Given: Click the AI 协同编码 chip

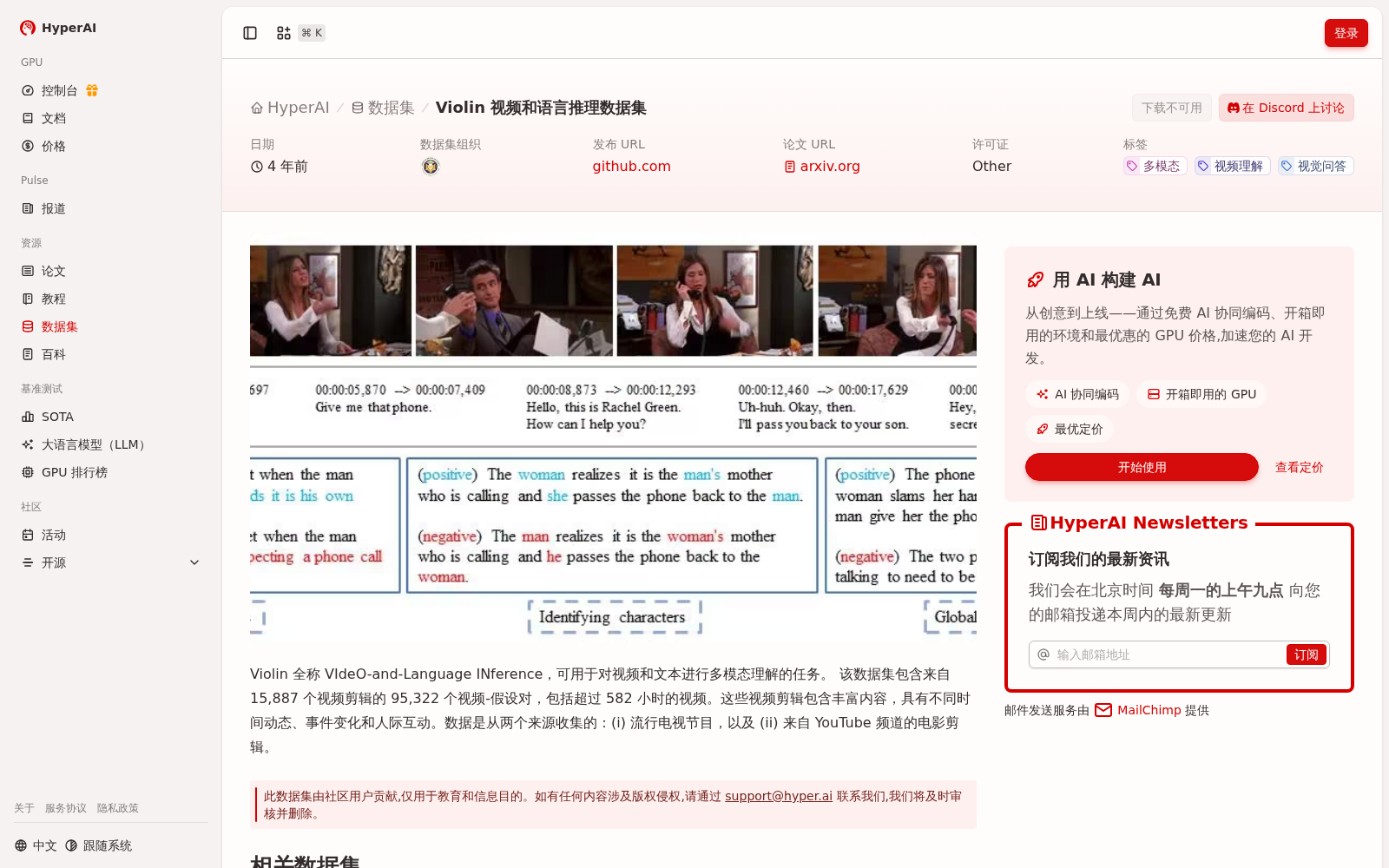Looking at the screenshot, I should point(1077,394).
